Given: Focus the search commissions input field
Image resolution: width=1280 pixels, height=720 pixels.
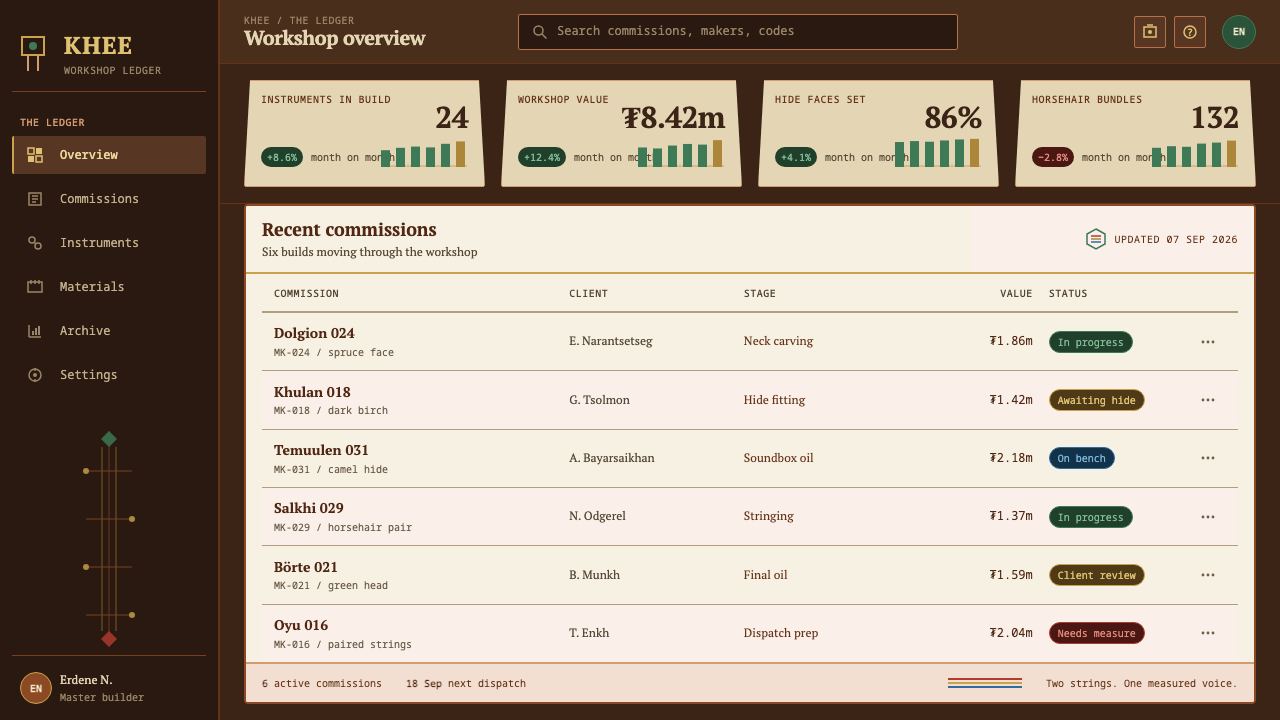Looking at the screenshot, I should [x=738, y=32].
